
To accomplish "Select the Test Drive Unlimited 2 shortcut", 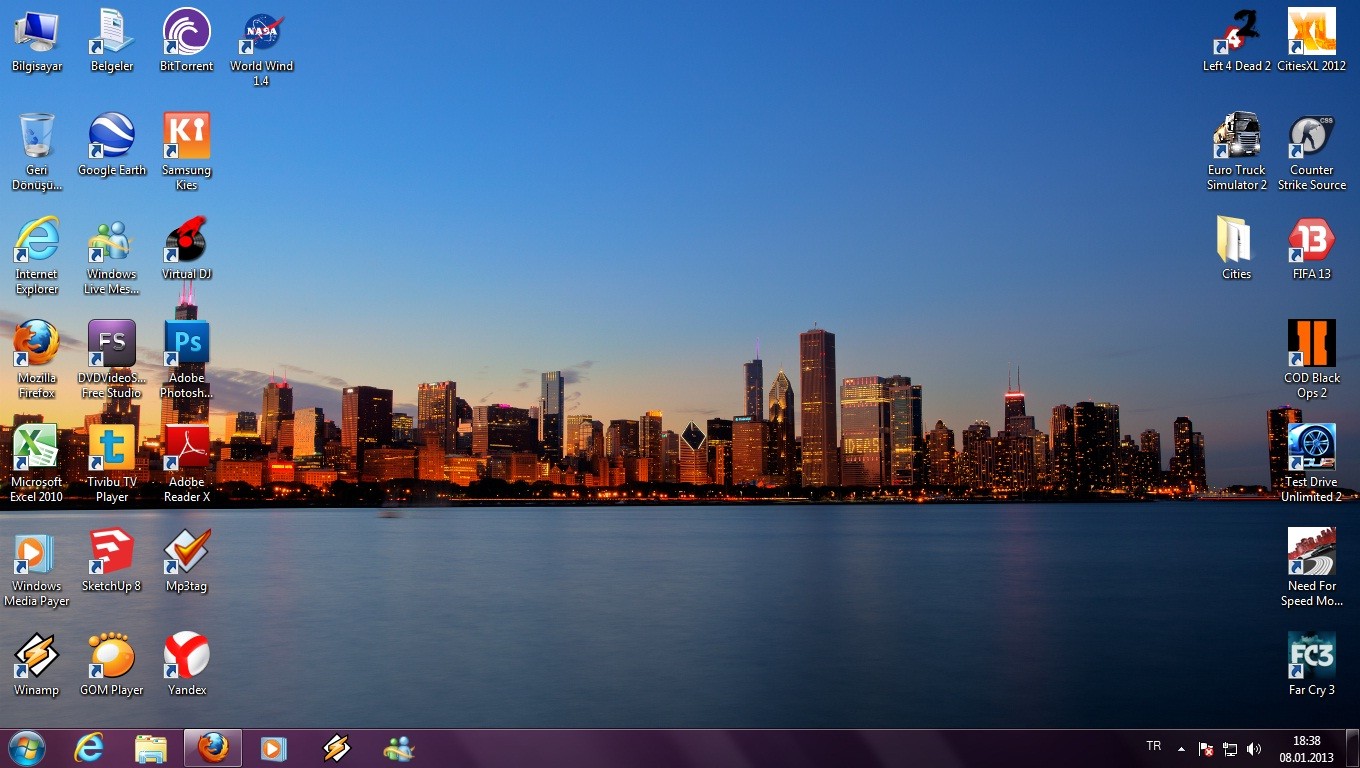I will tap(1312, 464).
